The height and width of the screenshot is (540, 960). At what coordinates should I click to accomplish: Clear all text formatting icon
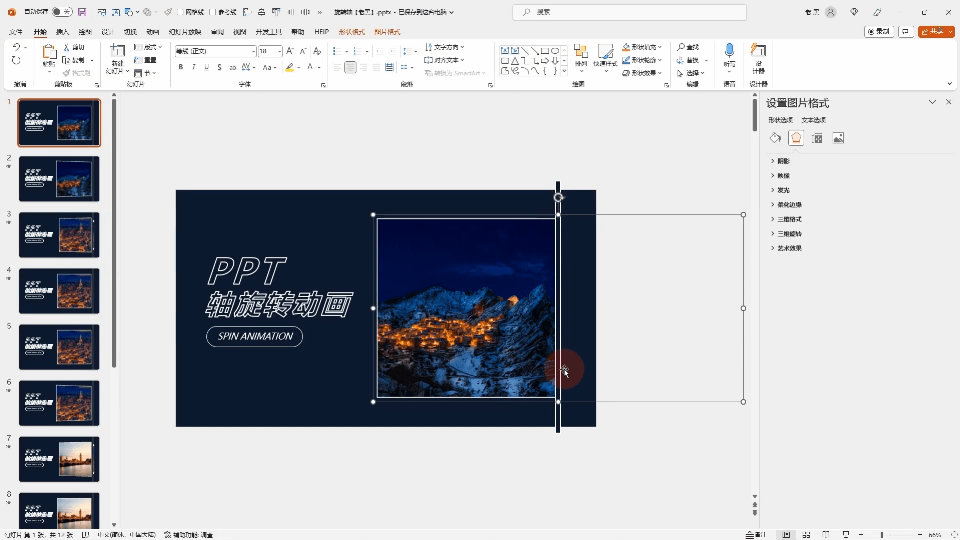point(317,51)
